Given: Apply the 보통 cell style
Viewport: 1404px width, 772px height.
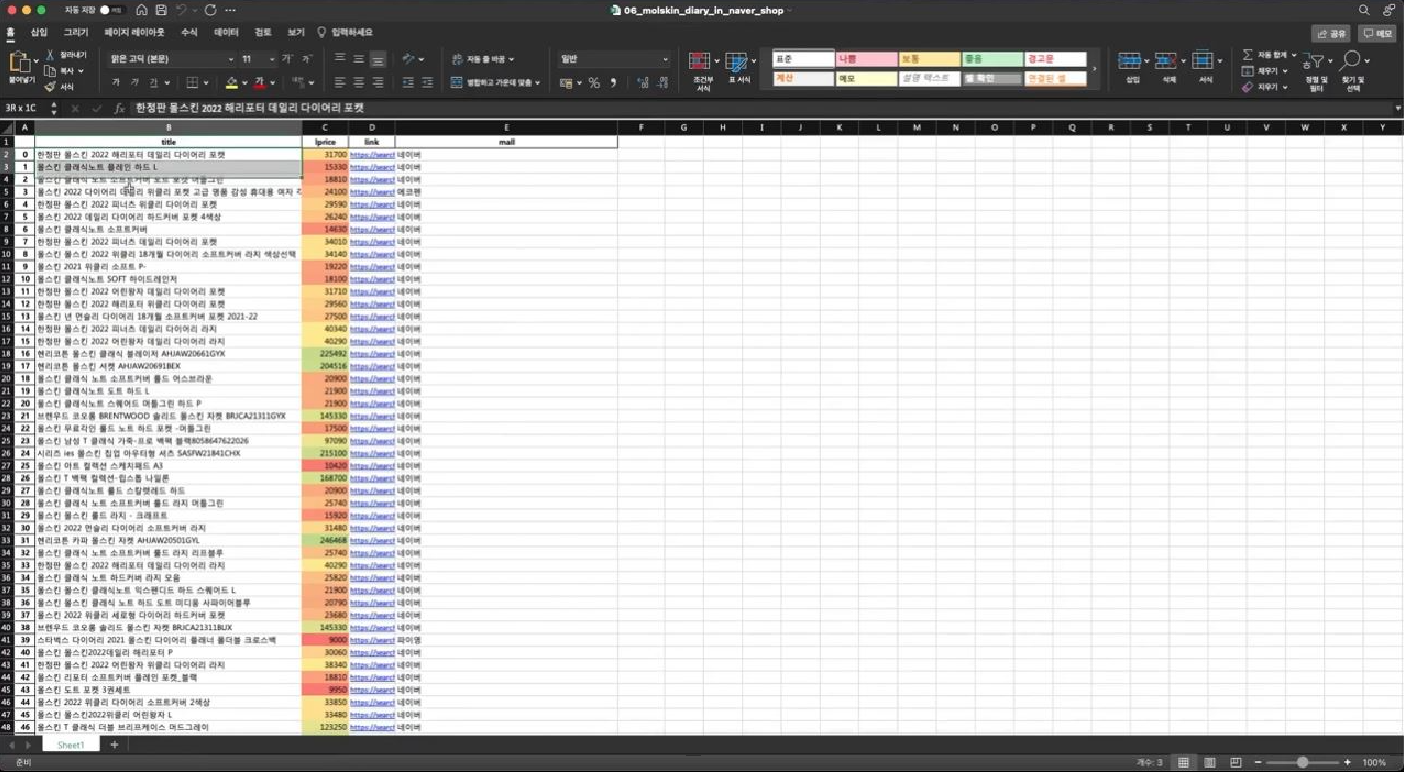Looking at the screenshot, I should click(x=929, y=60).
